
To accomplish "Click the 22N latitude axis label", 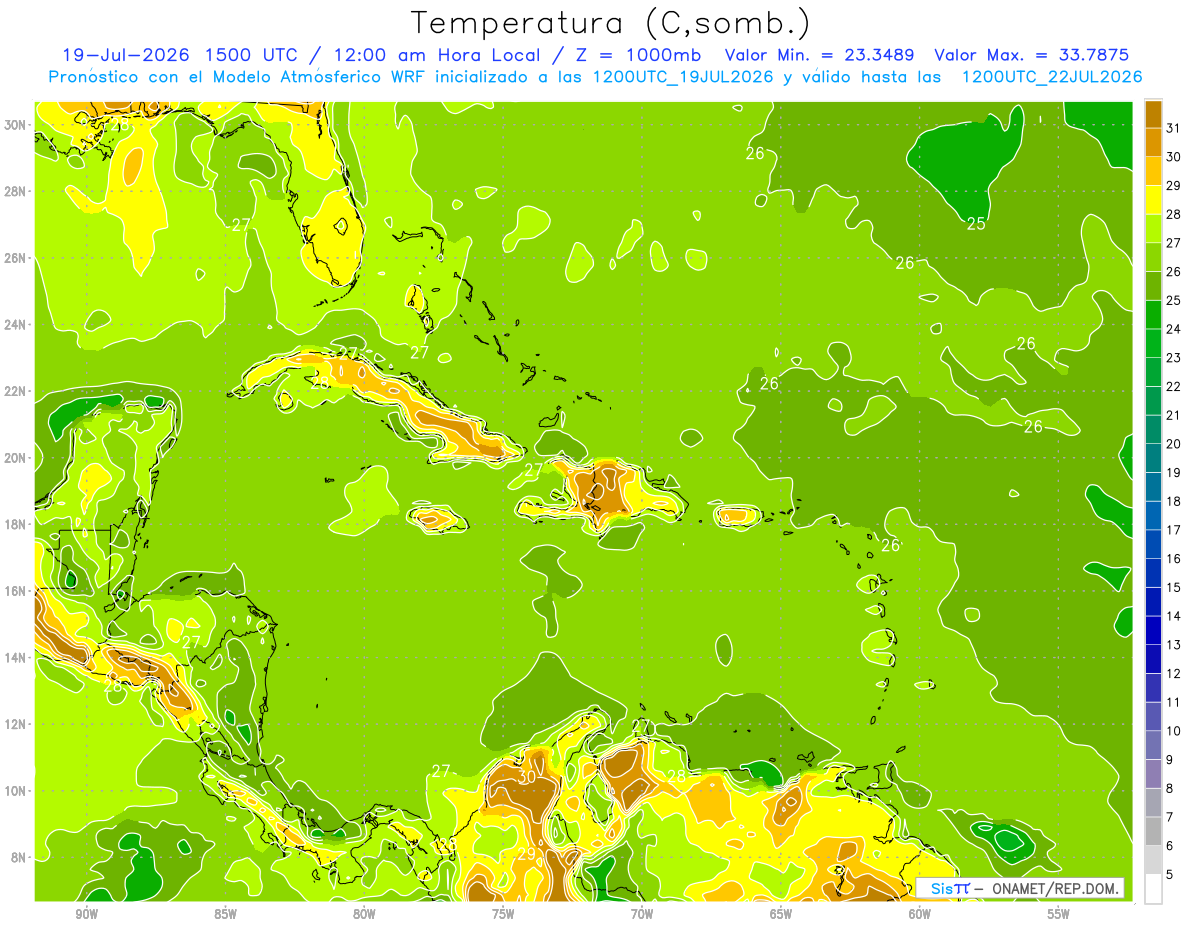I will tap(15, 391).
